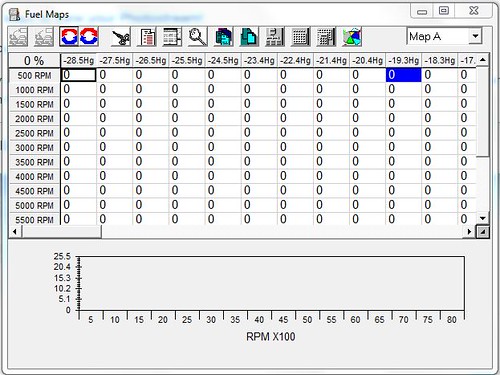
Task: Click the teal paste pages icon
Action: click(249, 37)
